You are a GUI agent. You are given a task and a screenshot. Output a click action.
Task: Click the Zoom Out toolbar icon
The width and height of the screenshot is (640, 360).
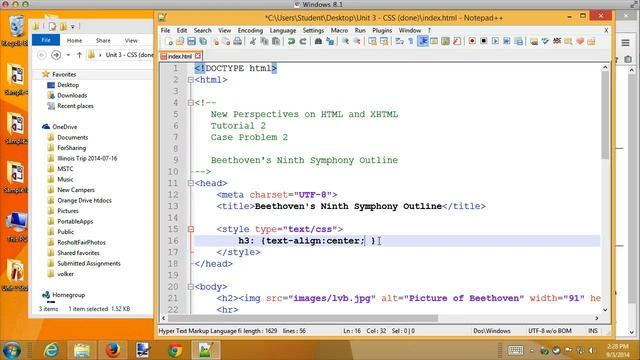click(357, 41)
